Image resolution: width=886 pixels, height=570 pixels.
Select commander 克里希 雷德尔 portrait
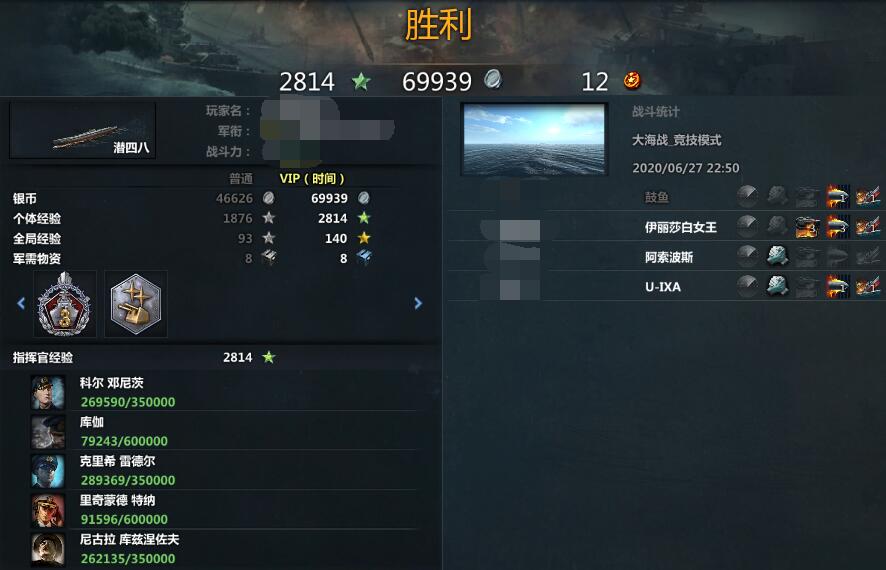48,471
